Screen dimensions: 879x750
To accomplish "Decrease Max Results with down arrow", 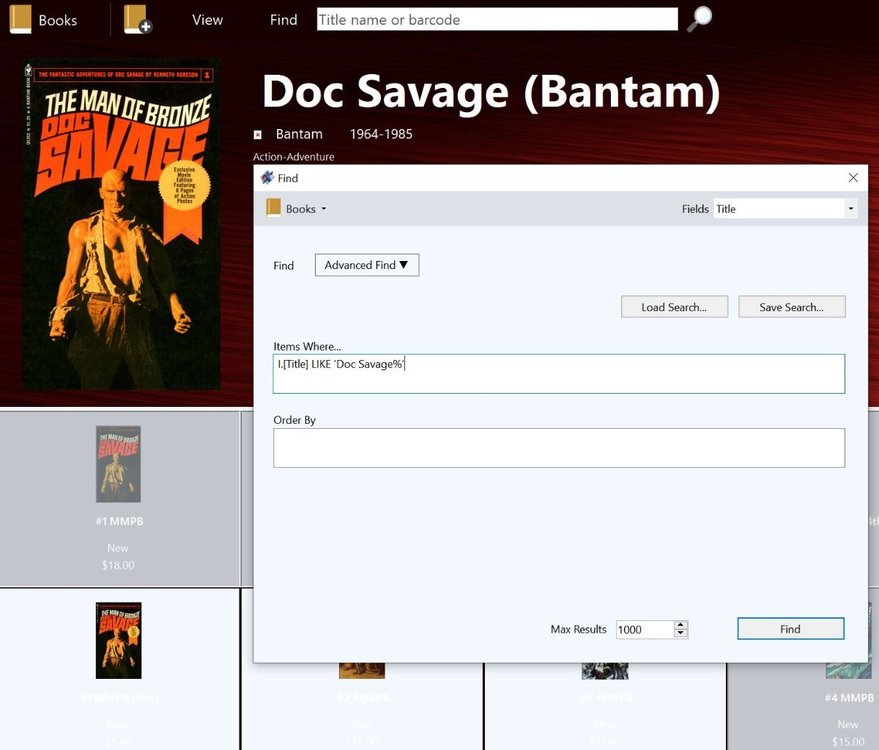I will point(681,634).
